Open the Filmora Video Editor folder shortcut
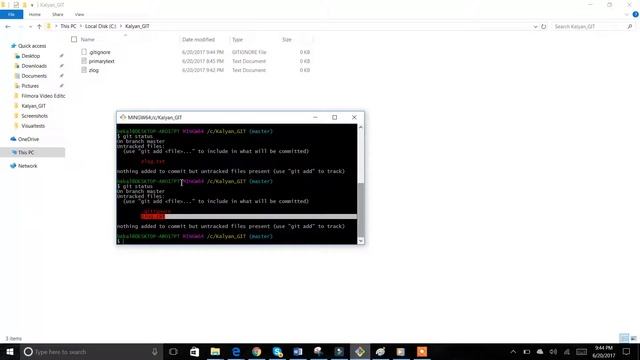The height and width of the screenshot is (360, 640). [43, 96]
